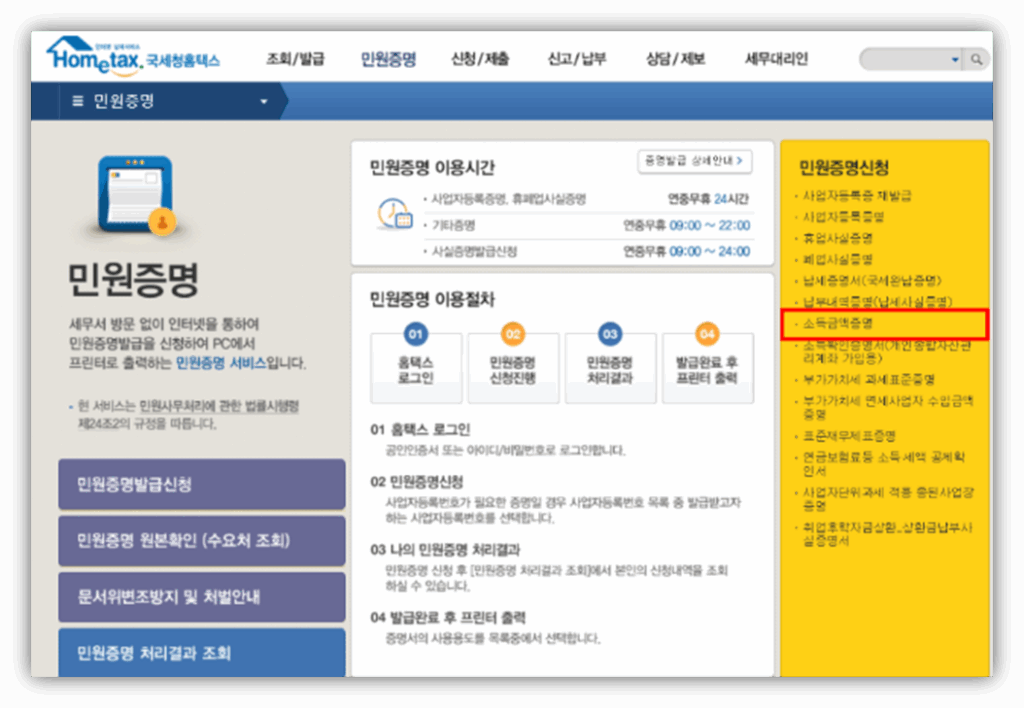Open the 세무대리인 menu

pos(776,59)
